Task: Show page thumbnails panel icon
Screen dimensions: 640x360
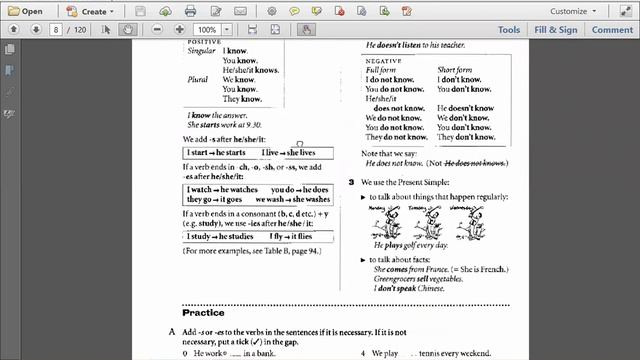Action: coord(9,49)
